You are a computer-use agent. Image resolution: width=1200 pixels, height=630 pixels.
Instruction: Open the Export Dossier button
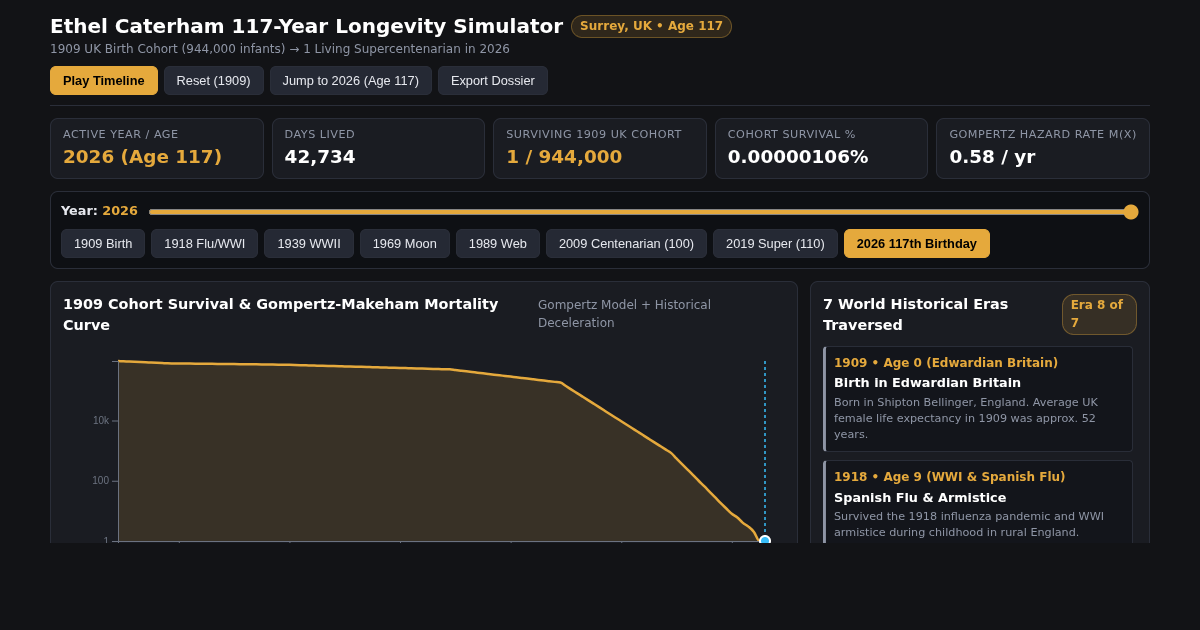[x=493, y=81]
